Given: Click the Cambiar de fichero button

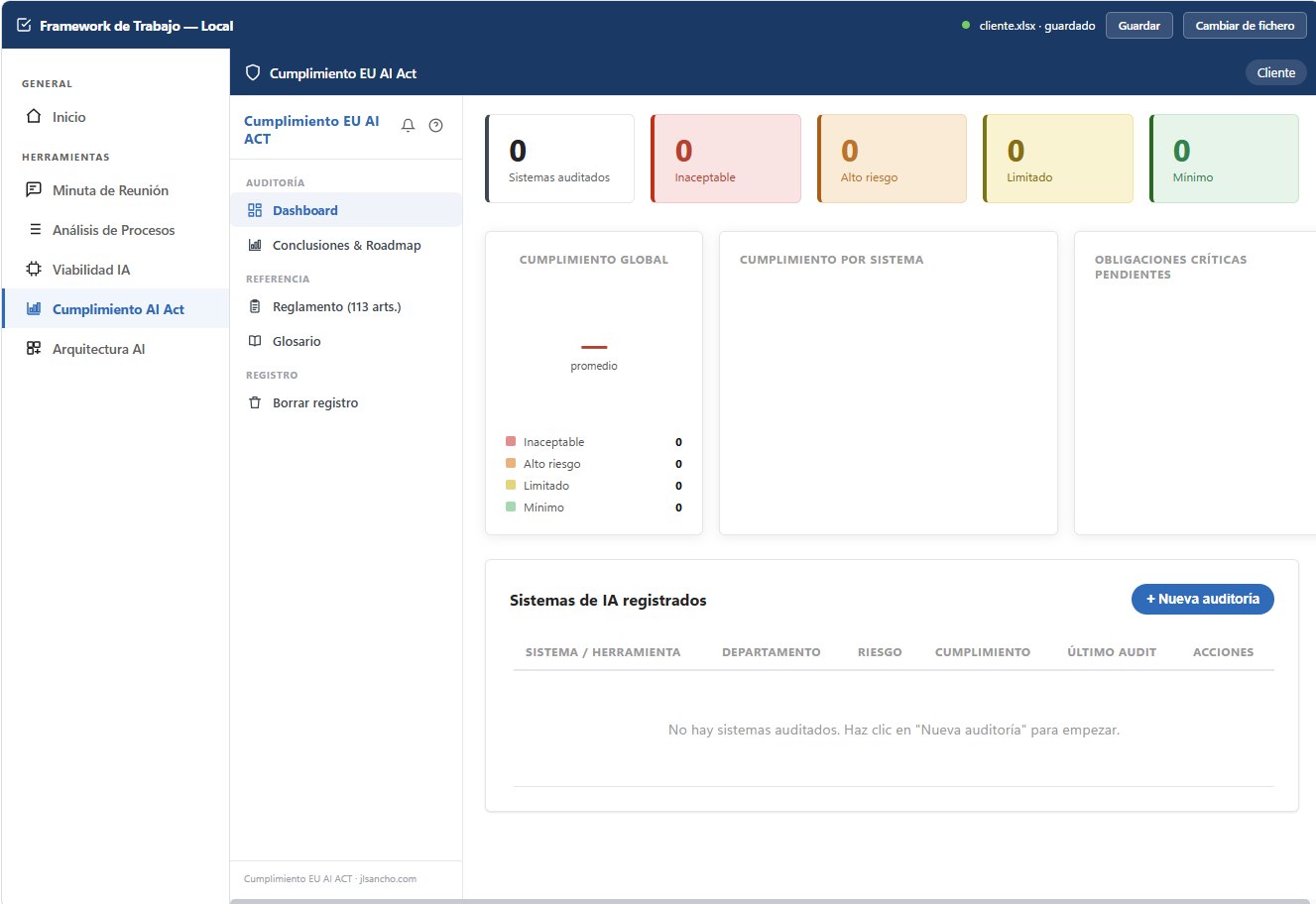Looking at the screenshot, I should coord(1245,26).
